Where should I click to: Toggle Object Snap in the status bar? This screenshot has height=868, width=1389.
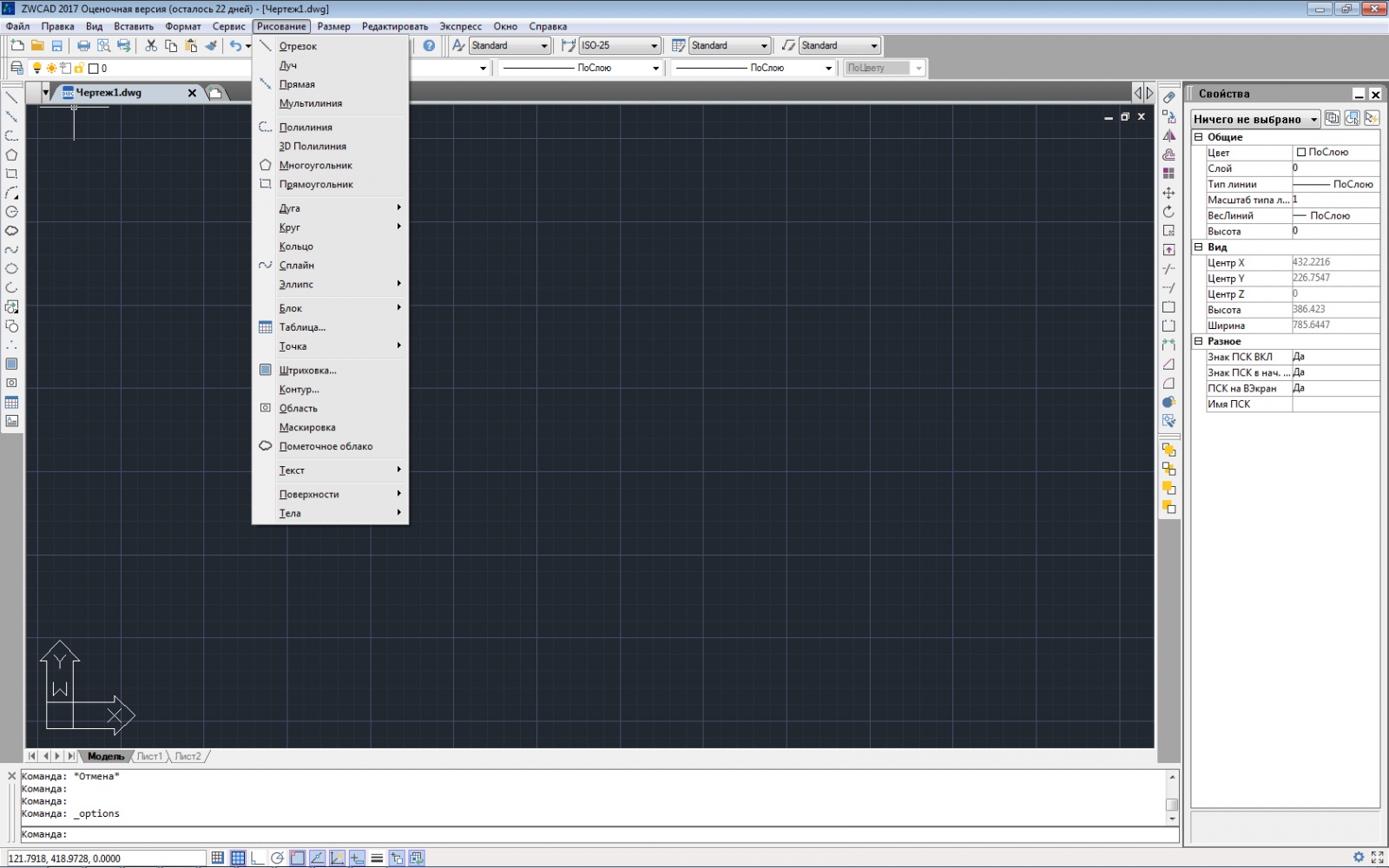tap(298, 858)
